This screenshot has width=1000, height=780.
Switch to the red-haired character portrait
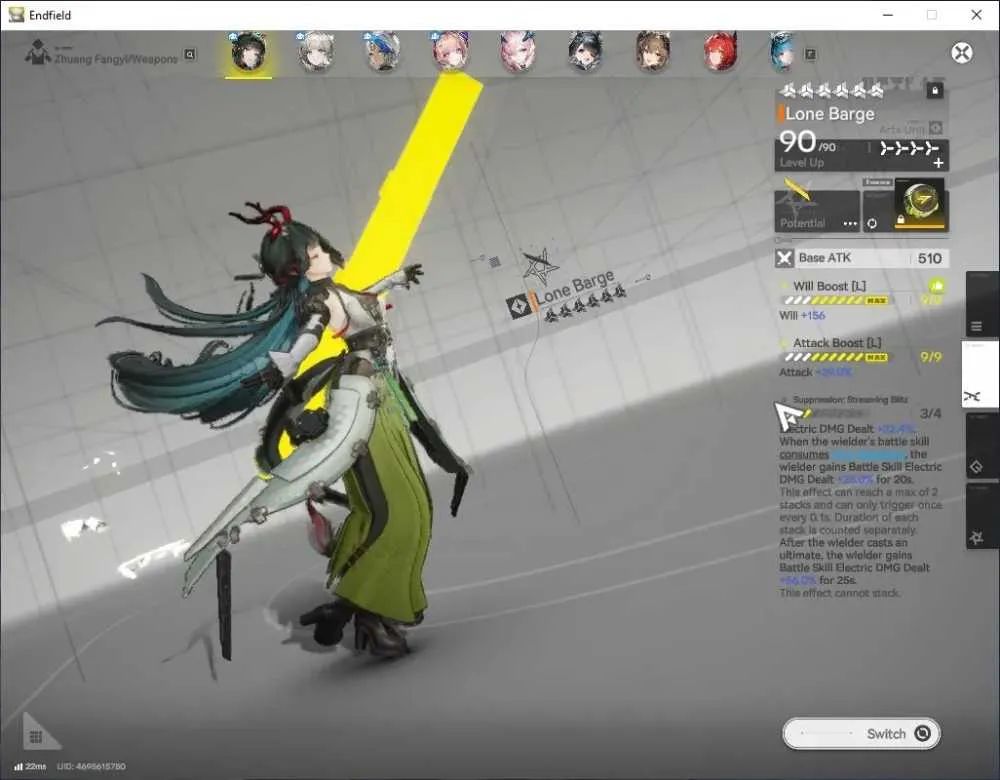pos(720,51)
